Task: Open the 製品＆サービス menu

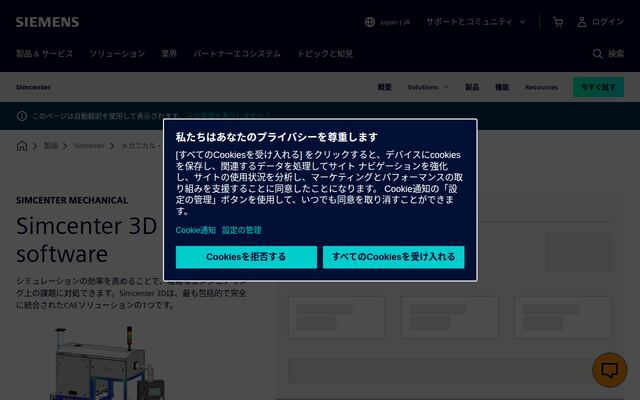Action: tap(44, 54)
